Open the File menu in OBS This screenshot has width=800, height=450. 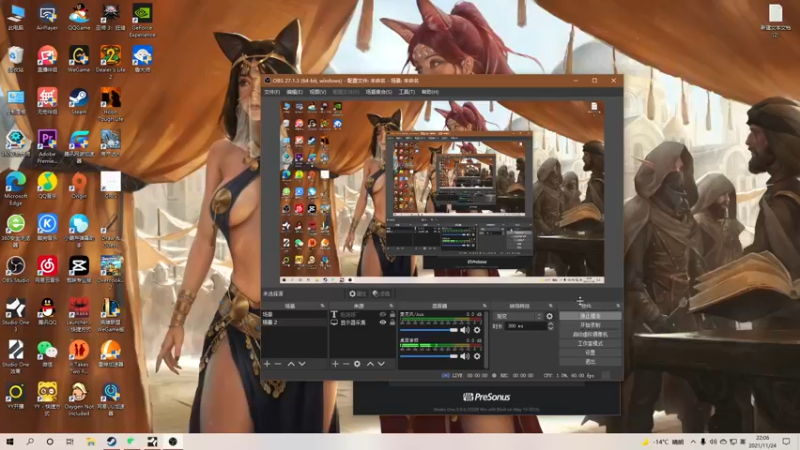(272, 92)
